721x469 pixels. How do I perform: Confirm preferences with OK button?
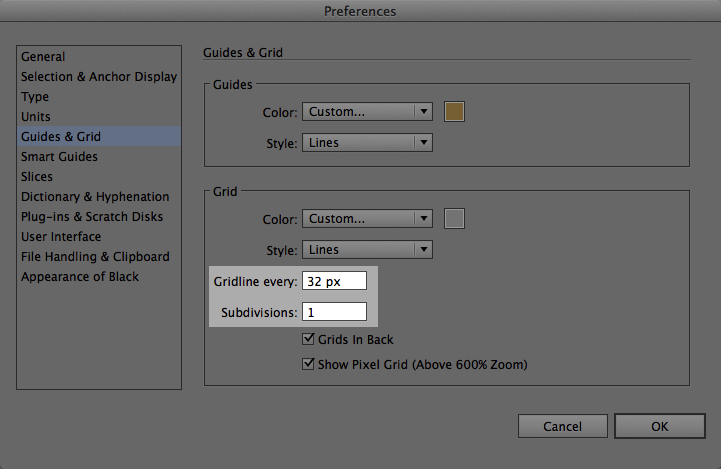660,426
